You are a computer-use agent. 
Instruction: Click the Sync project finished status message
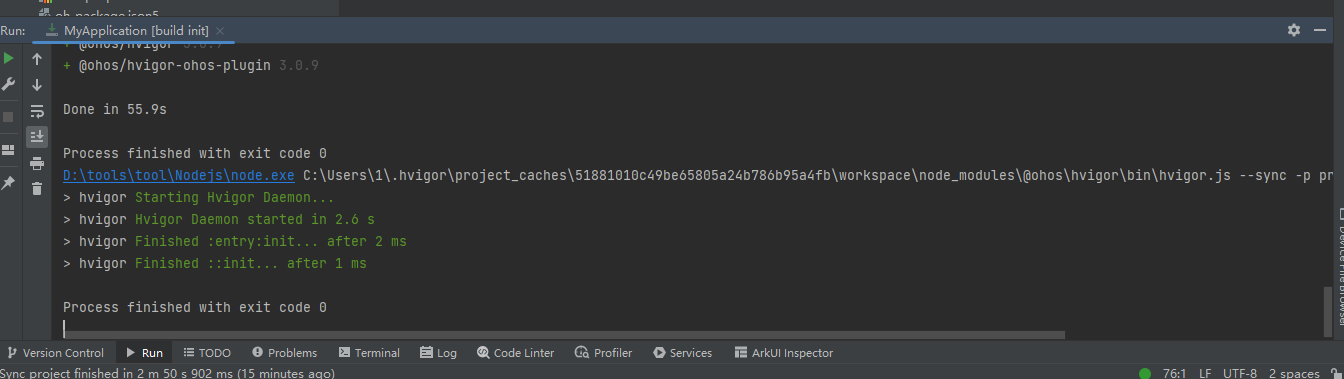point(167,373)
